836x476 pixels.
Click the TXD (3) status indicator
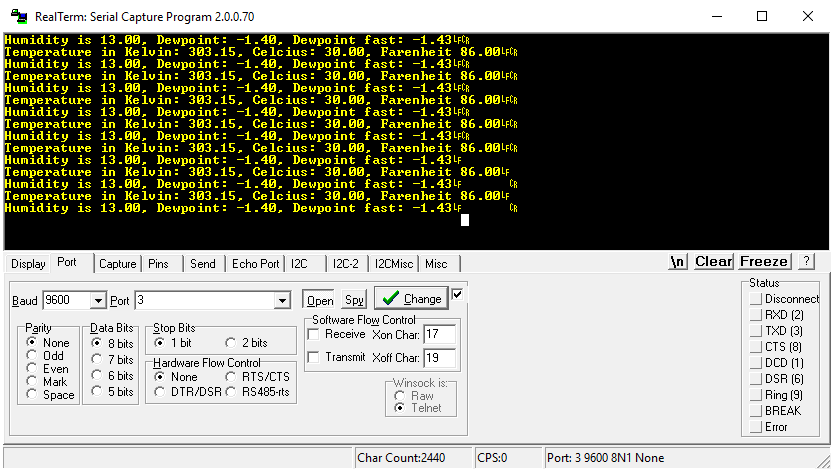(756, 331)
